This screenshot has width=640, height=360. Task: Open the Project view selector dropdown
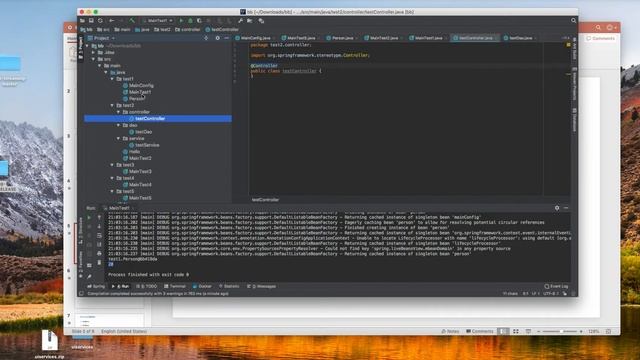(x=101, y=38)
